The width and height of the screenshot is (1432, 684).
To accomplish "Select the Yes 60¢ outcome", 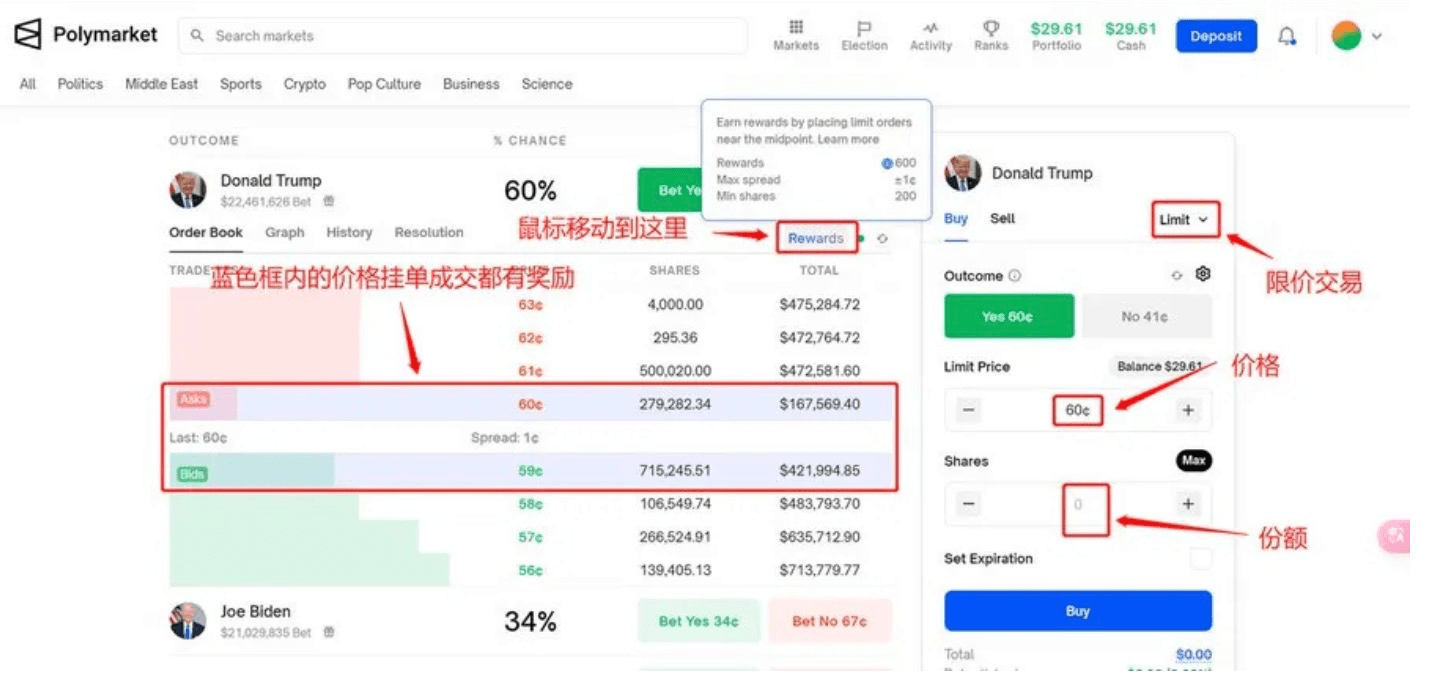I will click(1009, 316).
